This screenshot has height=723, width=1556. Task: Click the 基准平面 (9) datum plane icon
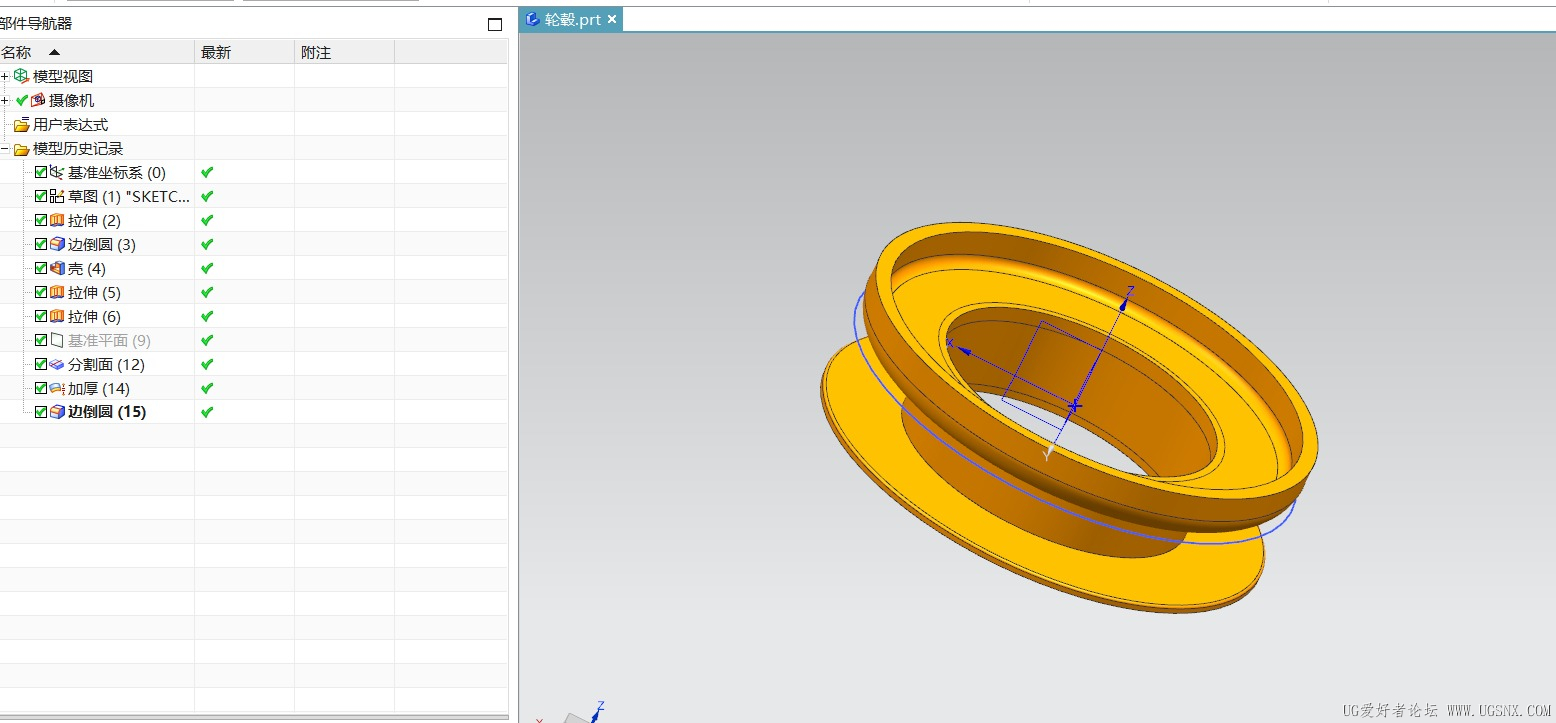[x=57, y=340]
